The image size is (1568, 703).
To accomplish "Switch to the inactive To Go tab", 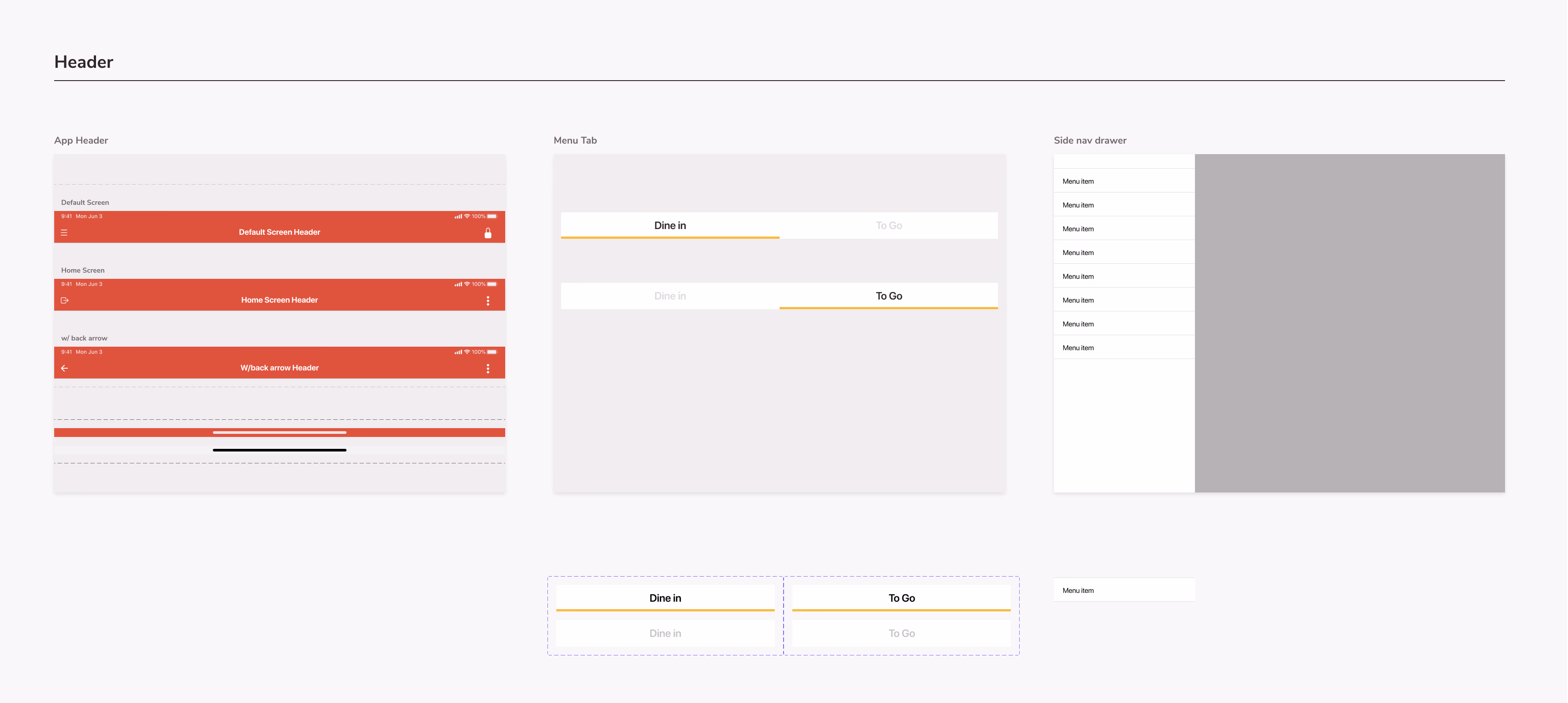I will coord(889,225).
